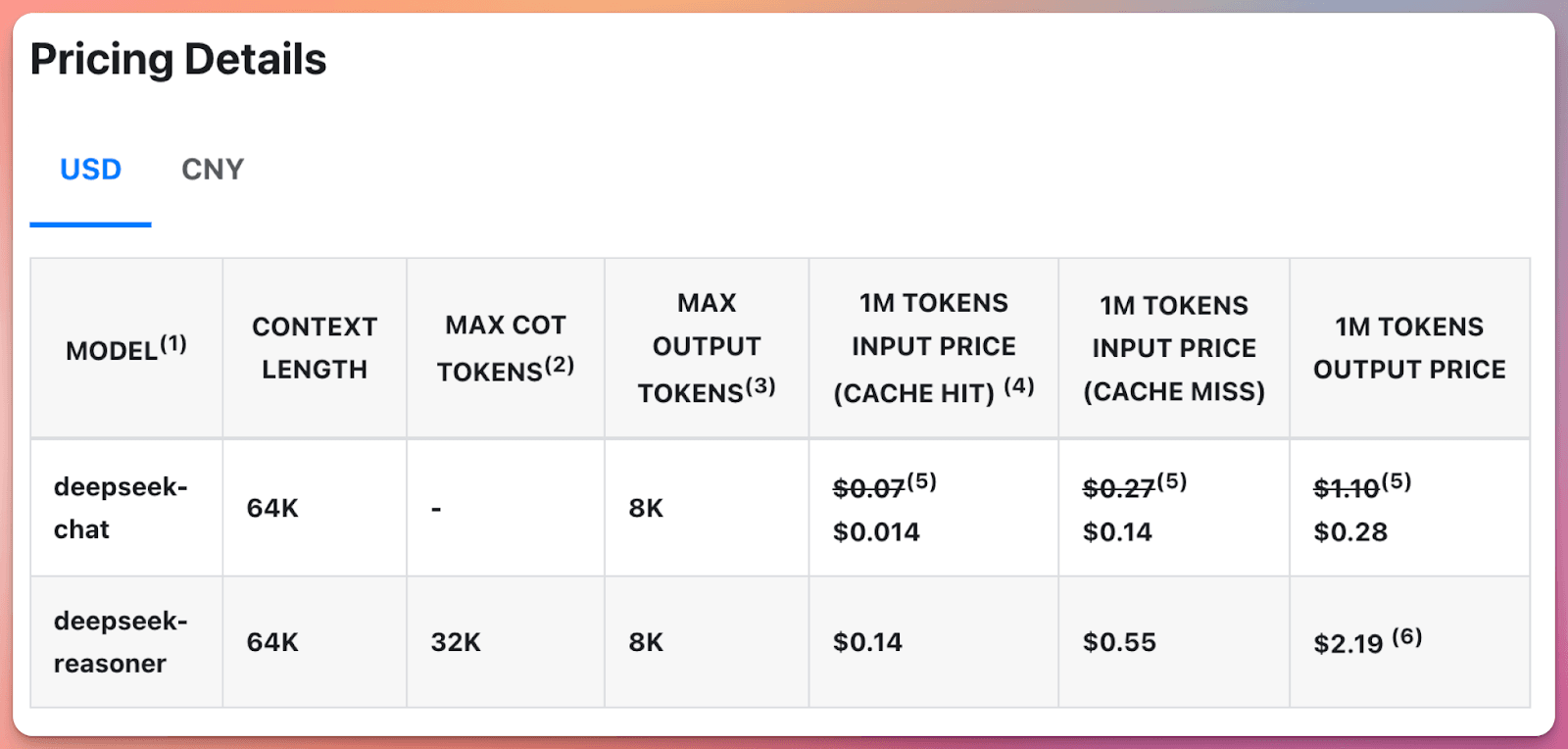Viewport: 1568px width, 749px height.
Task: Click the $0.55 cache miss price
Action: [1118, 641]
